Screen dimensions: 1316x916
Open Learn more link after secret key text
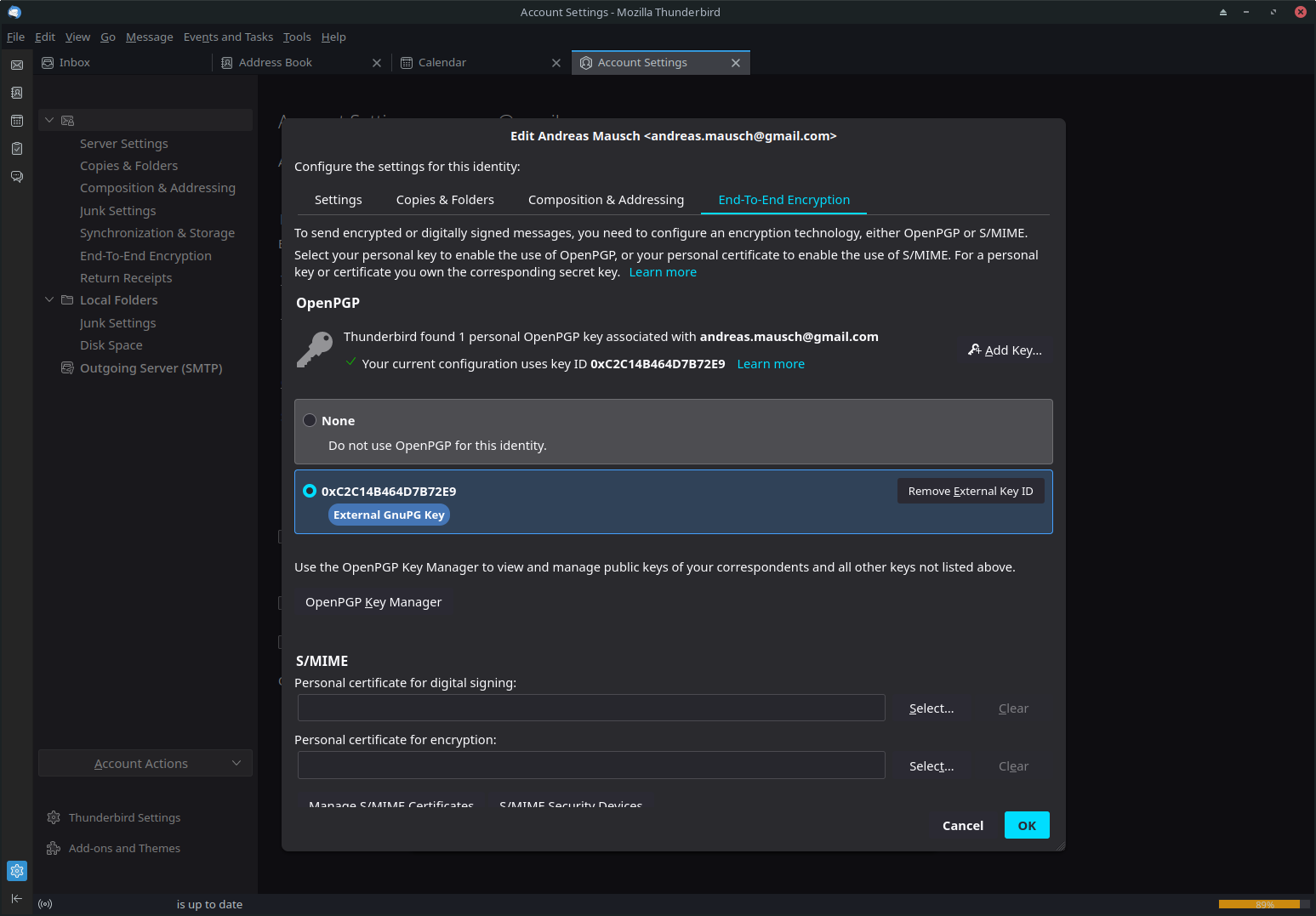point(663,272)
